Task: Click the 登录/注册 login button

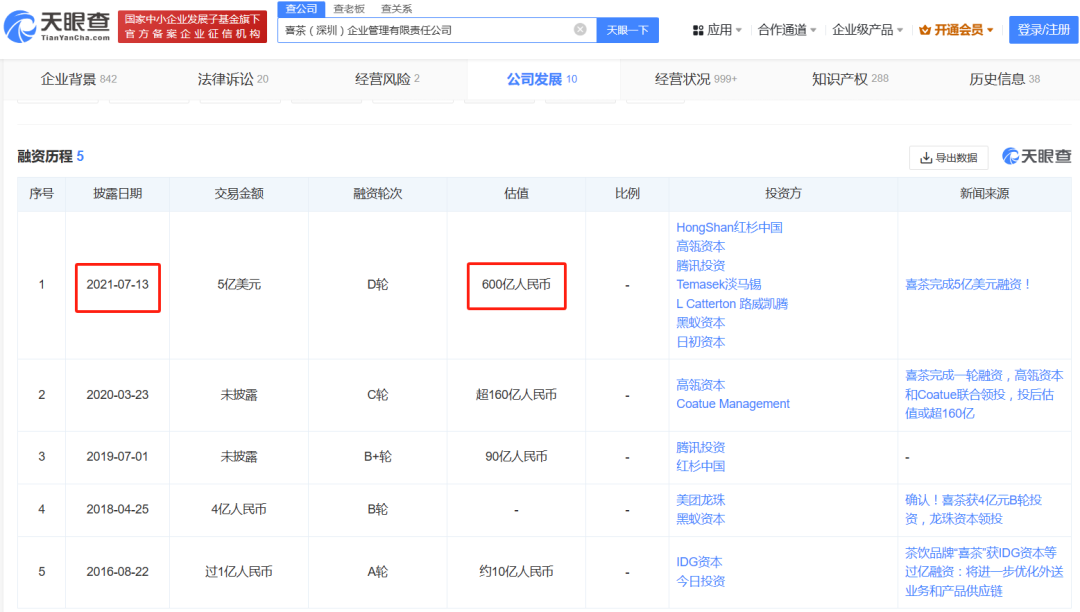Action: [x=1043, y=30]
